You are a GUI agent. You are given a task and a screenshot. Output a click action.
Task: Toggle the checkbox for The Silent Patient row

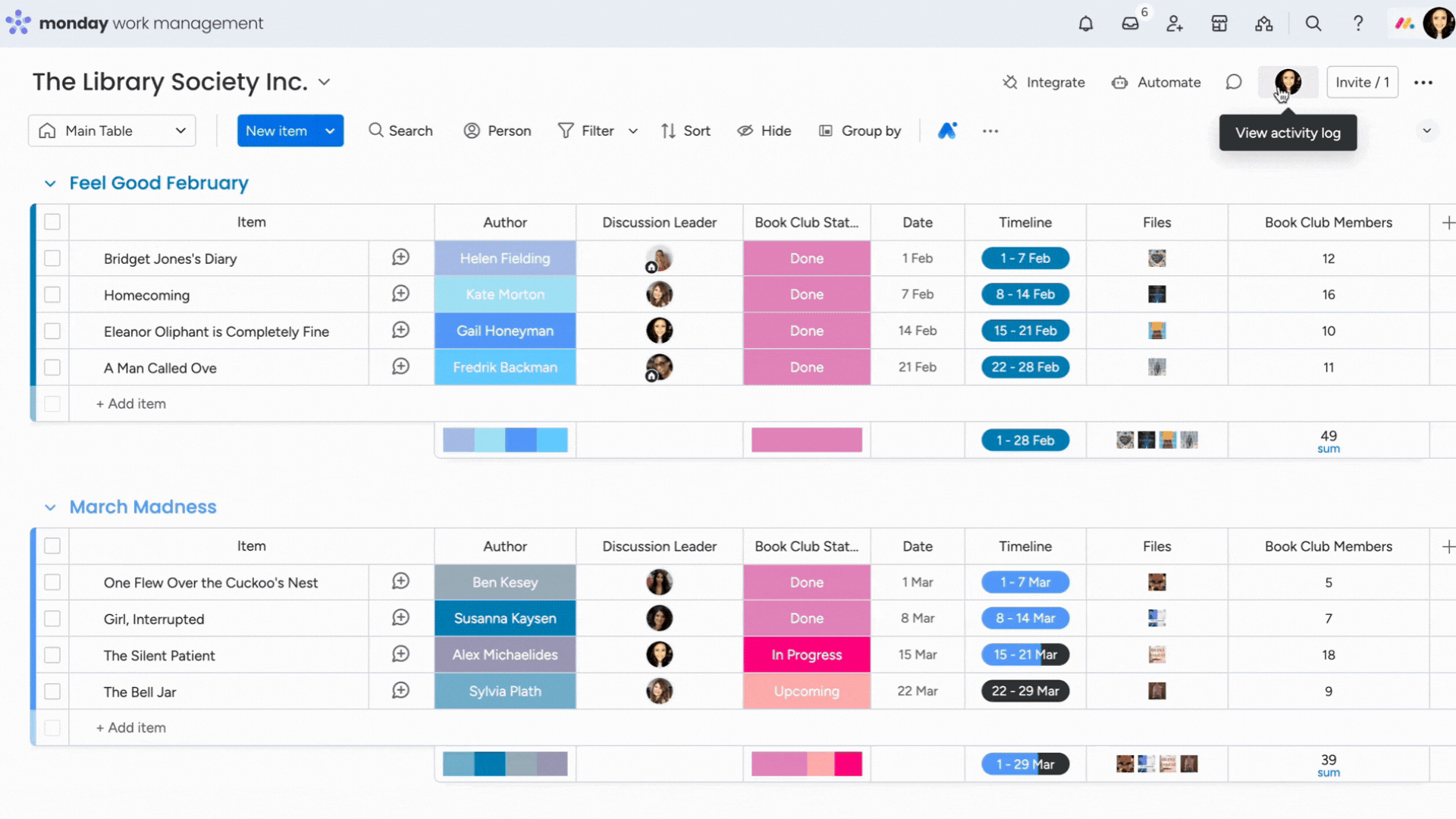[x=53, y=655]
